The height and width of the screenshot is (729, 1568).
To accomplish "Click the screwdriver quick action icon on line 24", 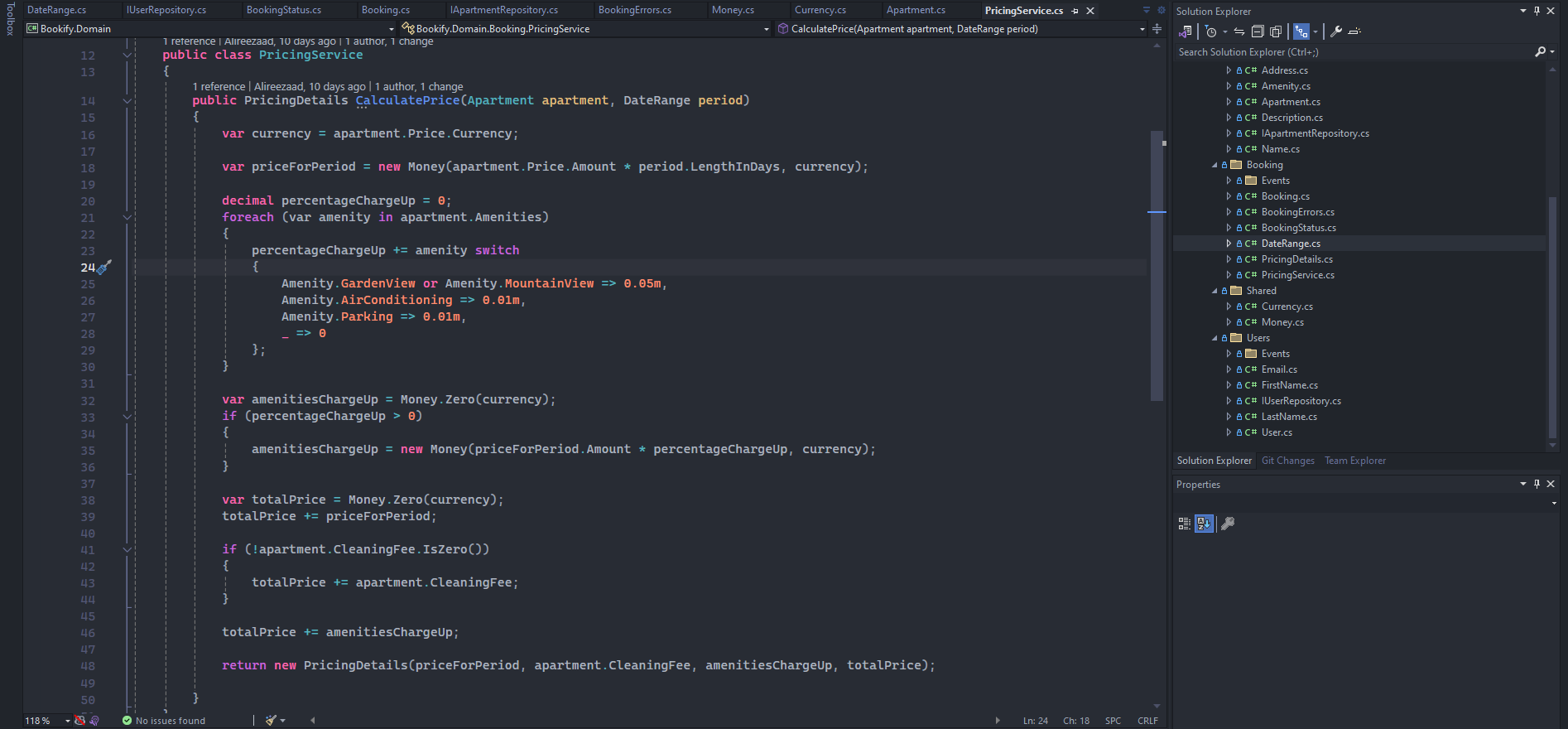I will coord(104,267).
